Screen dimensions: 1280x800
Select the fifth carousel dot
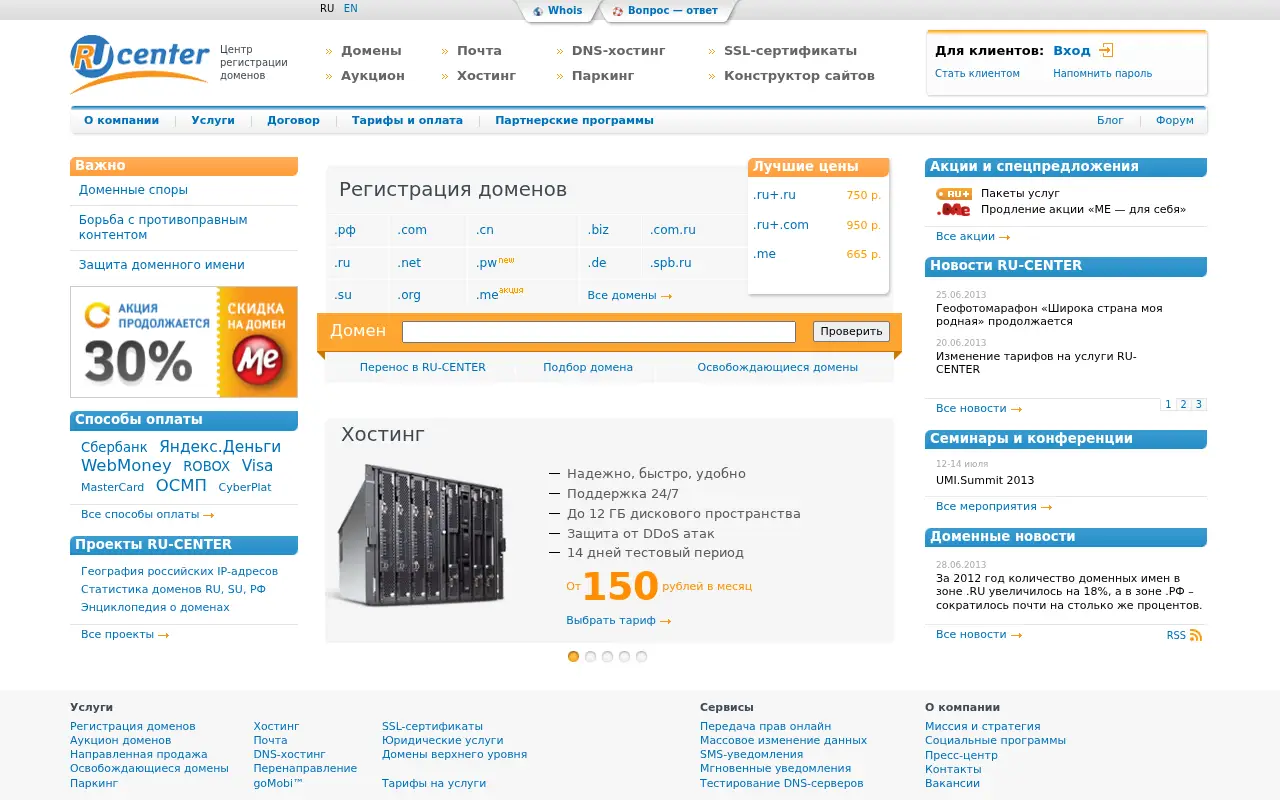[x=641, y=657]
